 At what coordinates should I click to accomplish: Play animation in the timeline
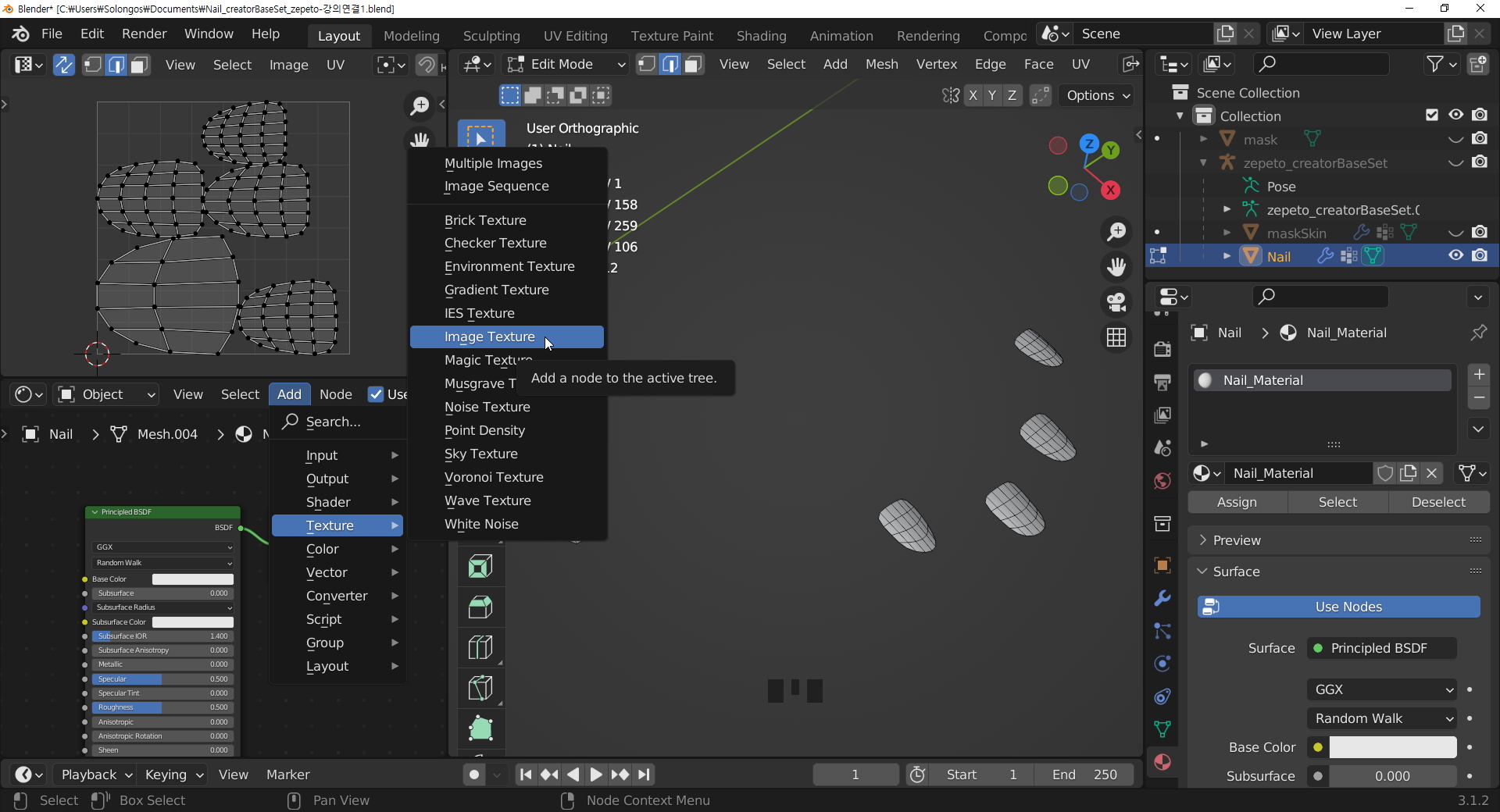pyautogui.click(x=596, y=775)
